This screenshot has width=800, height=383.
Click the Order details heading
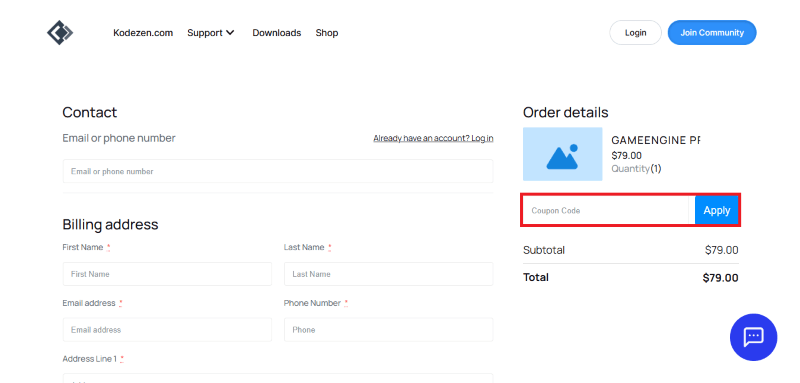pyautogui.click(x=565, y=112)
